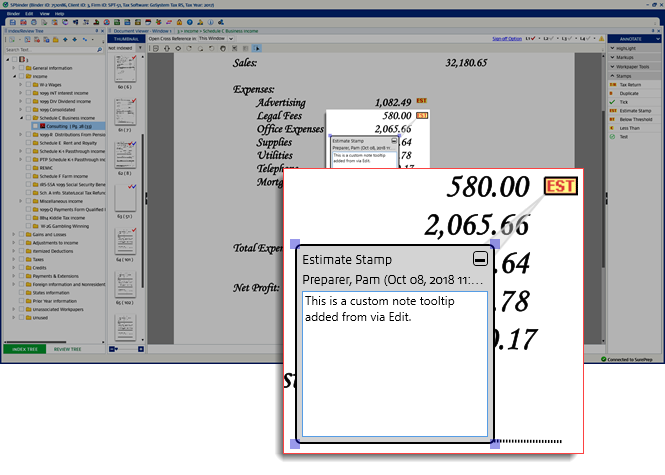Image resolution: width=665 pixels, height=475 pixels.
Task: Expand the Payments & Extensions node
Action: 14,276
